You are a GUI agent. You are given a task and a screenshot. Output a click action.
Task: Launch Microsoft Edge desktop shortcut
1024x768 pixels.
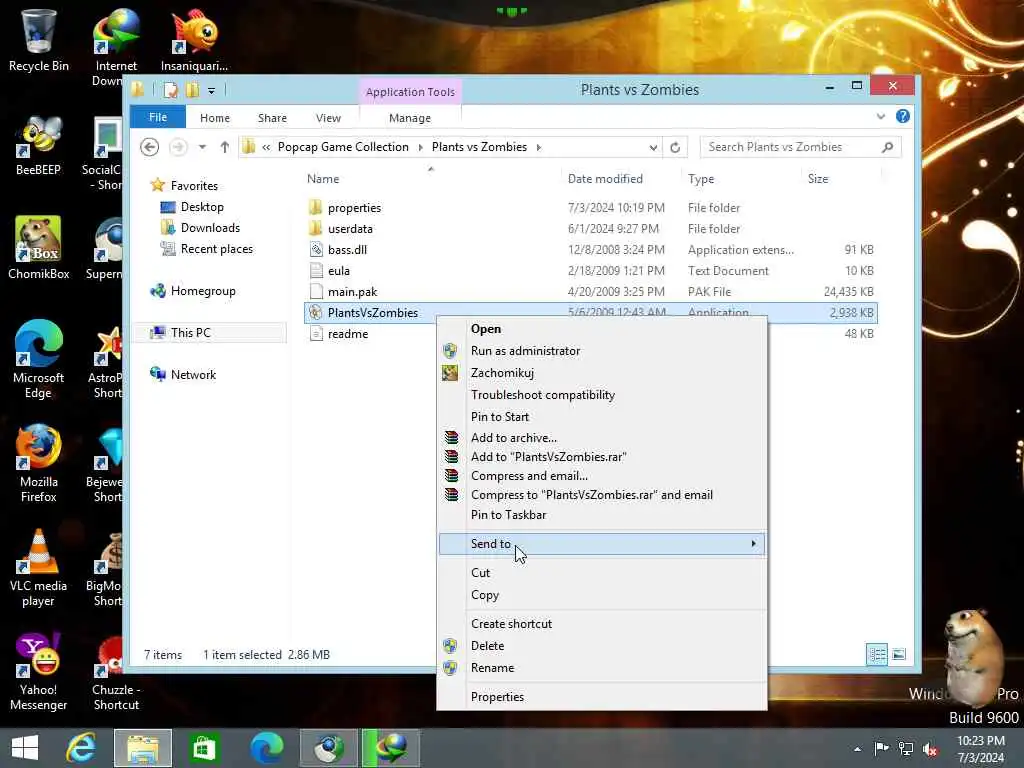(39, 359)
